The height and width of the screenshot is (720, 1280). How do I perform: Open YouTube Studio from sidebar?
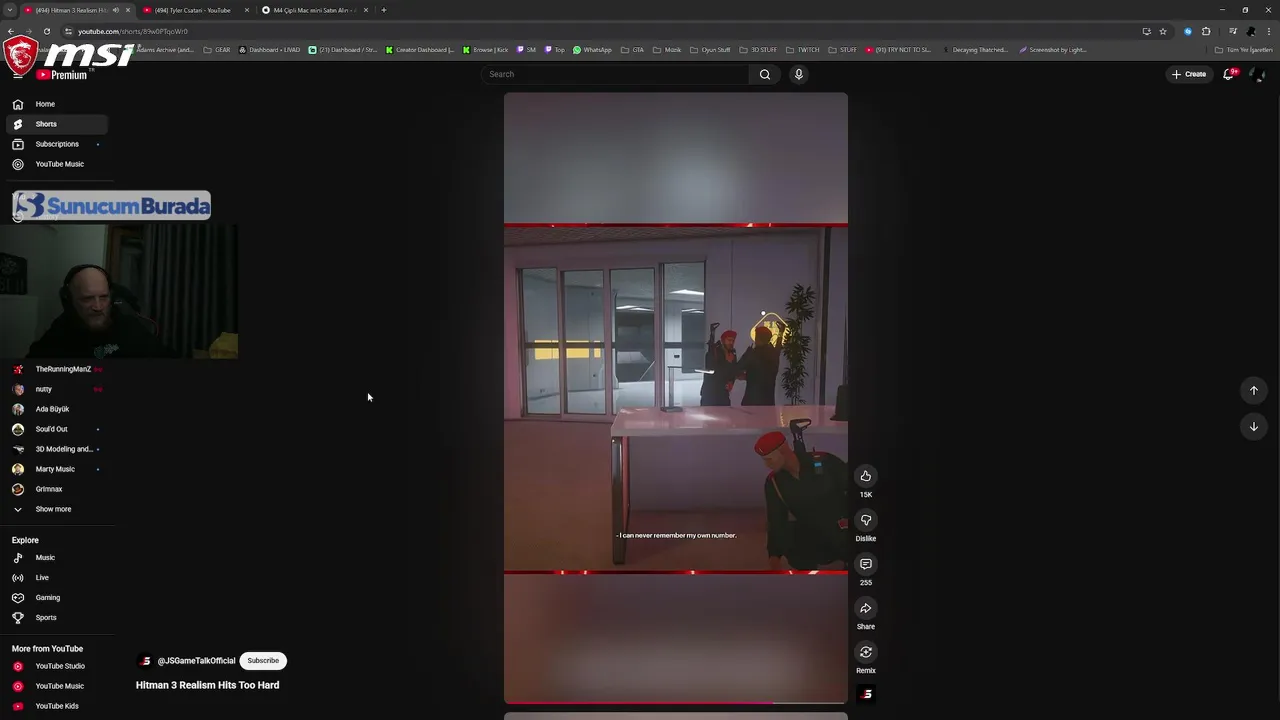[59, 666]
